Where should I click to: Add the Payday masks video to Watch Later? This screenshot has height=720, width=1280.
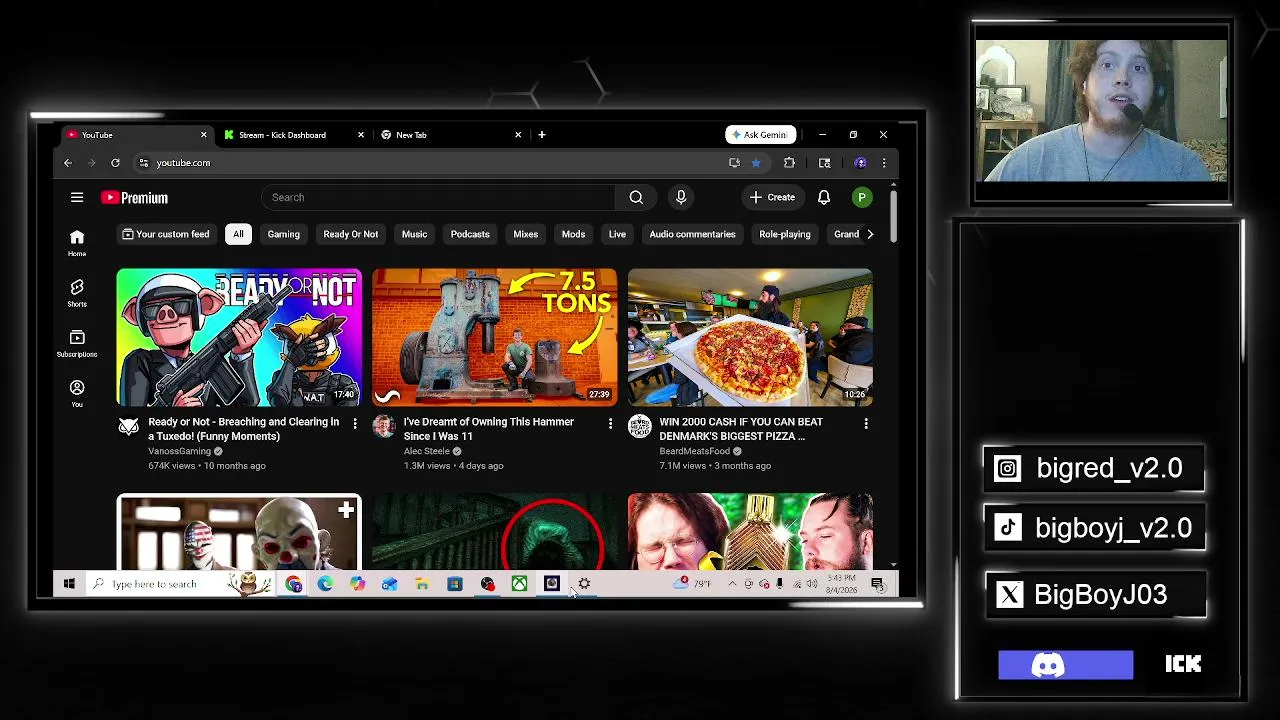pyautogui.click(x=346, y=511)
